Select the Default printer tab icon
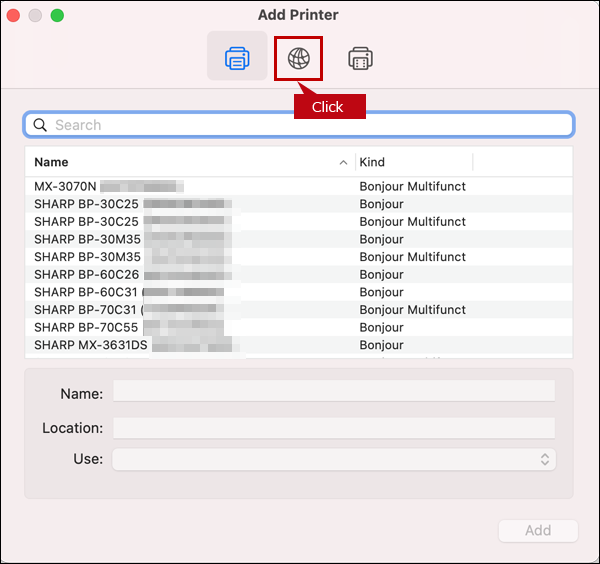The width and height of the screenshot is (600, 564). (237, 58)
